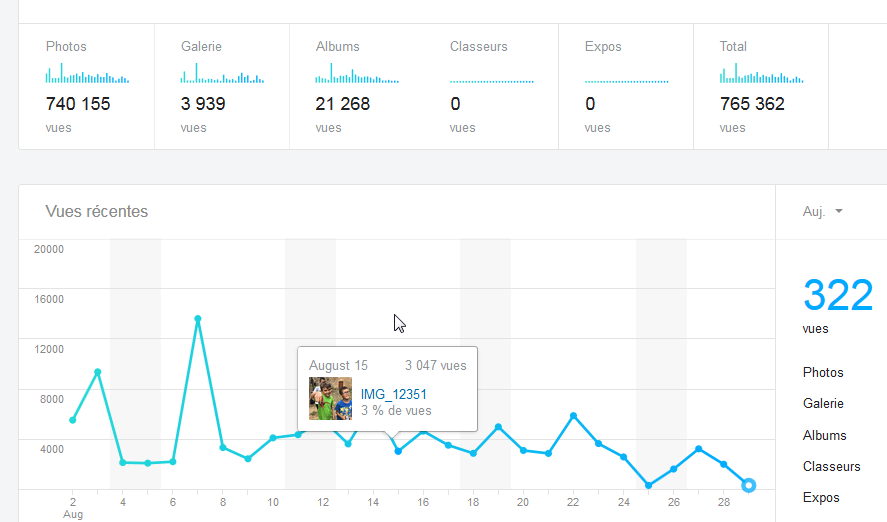Click the August 3 data point on graph

click(x=98, y=372)
